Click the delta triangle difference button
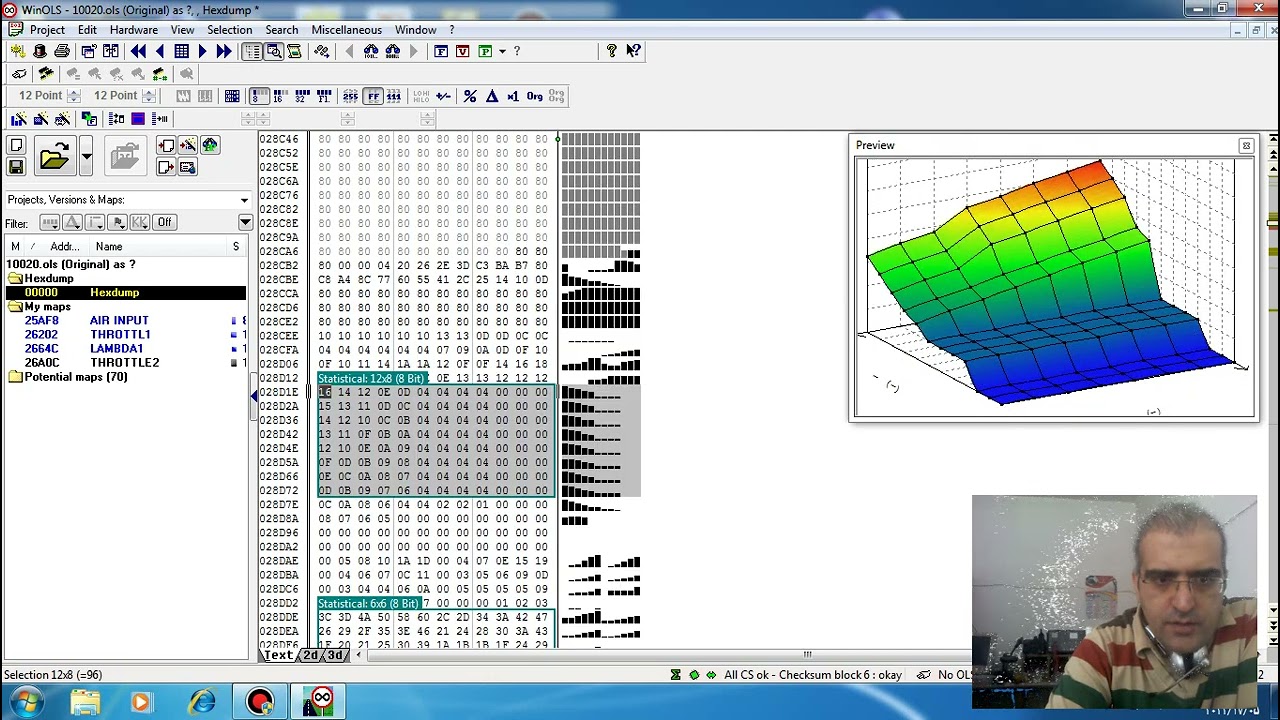Image resolution: width=1280 pixels, height=720 pixels. [x=492, y=96]
